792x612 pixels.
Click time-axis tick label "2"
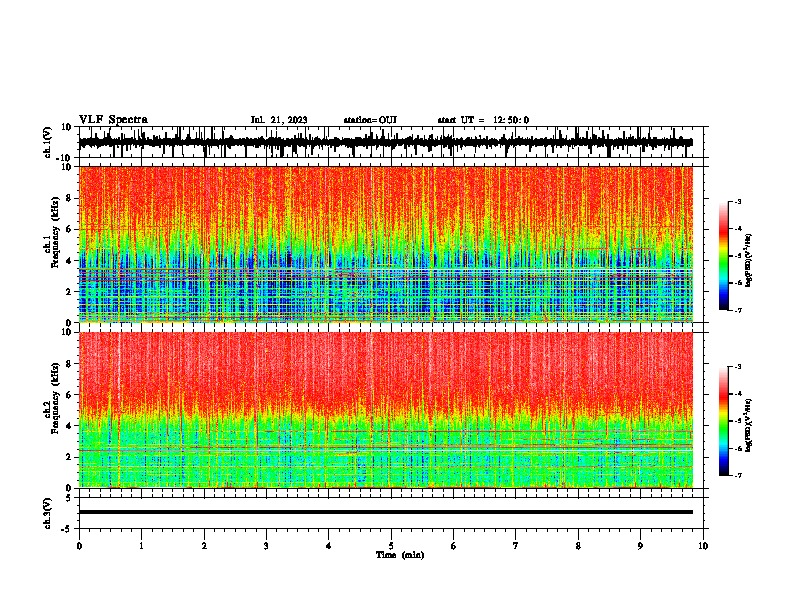click(204, 546)
